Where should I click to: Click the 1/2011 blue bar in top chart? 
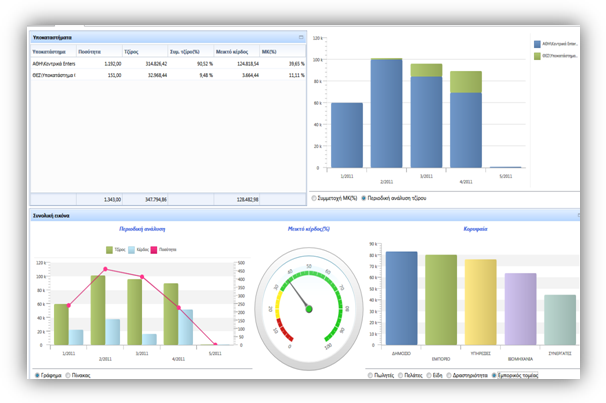pos(347,135)
